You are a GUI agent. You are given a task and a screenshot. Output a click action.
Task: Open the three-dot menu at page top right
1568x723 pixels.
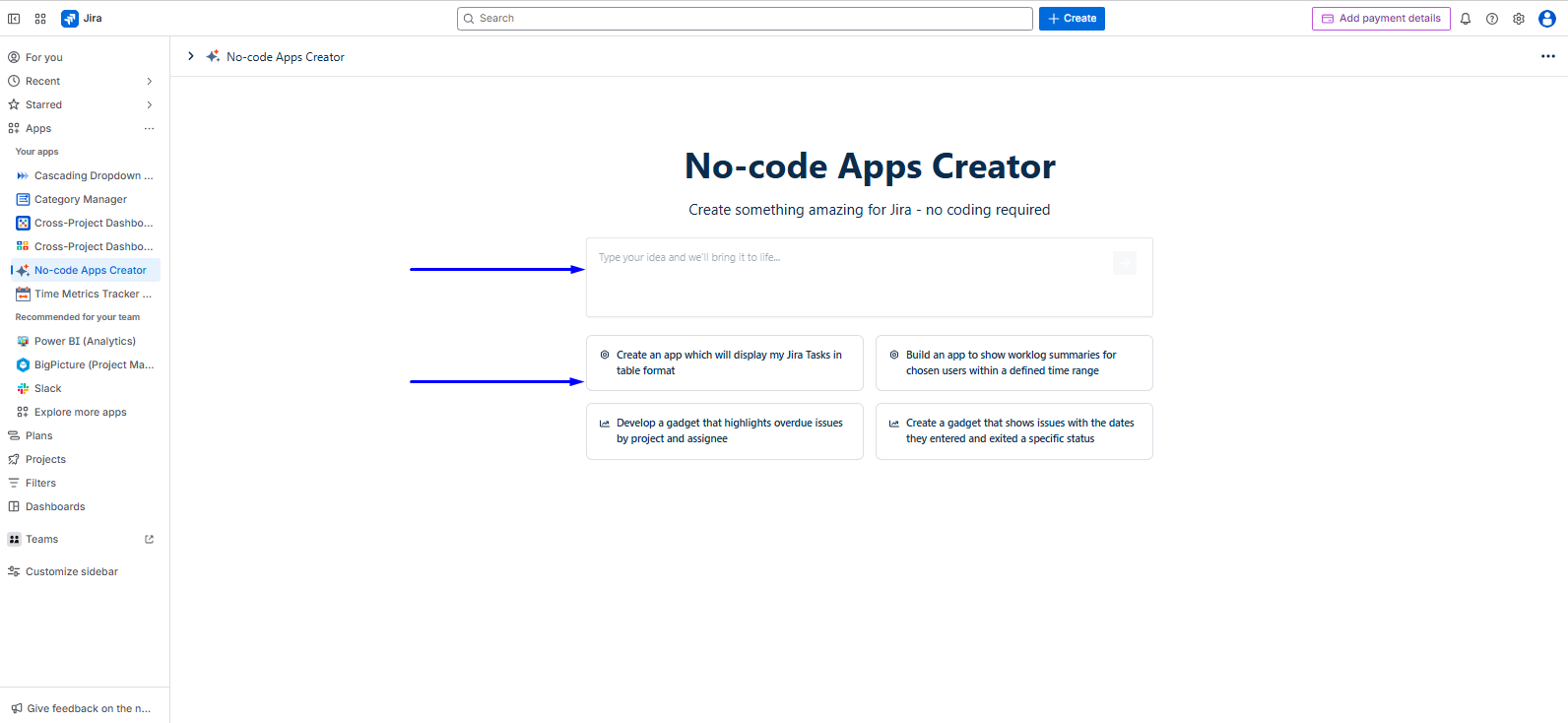(1548, 56)
